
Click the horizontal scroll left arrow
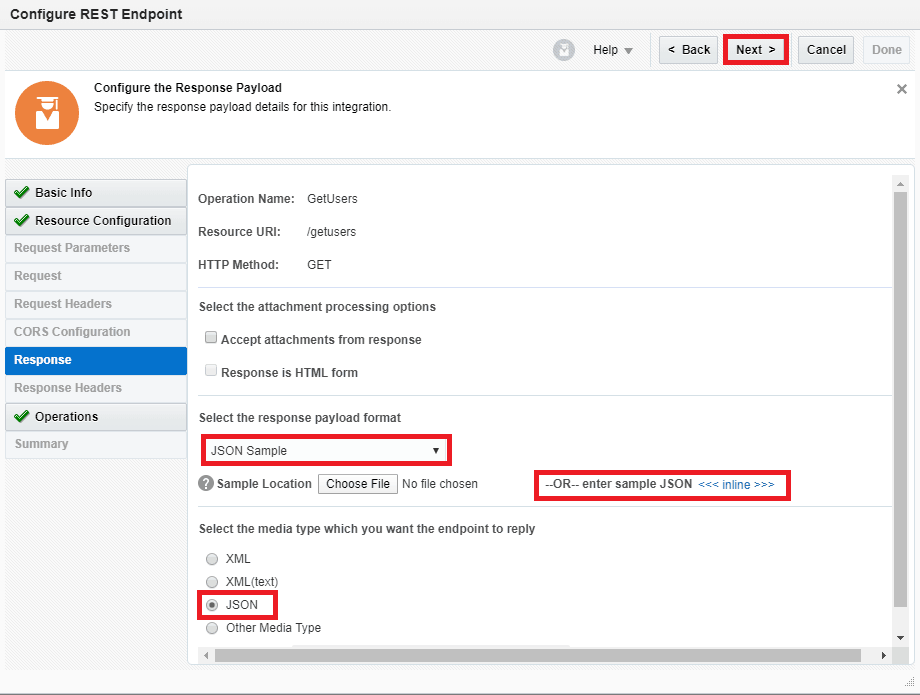(206, 655)
